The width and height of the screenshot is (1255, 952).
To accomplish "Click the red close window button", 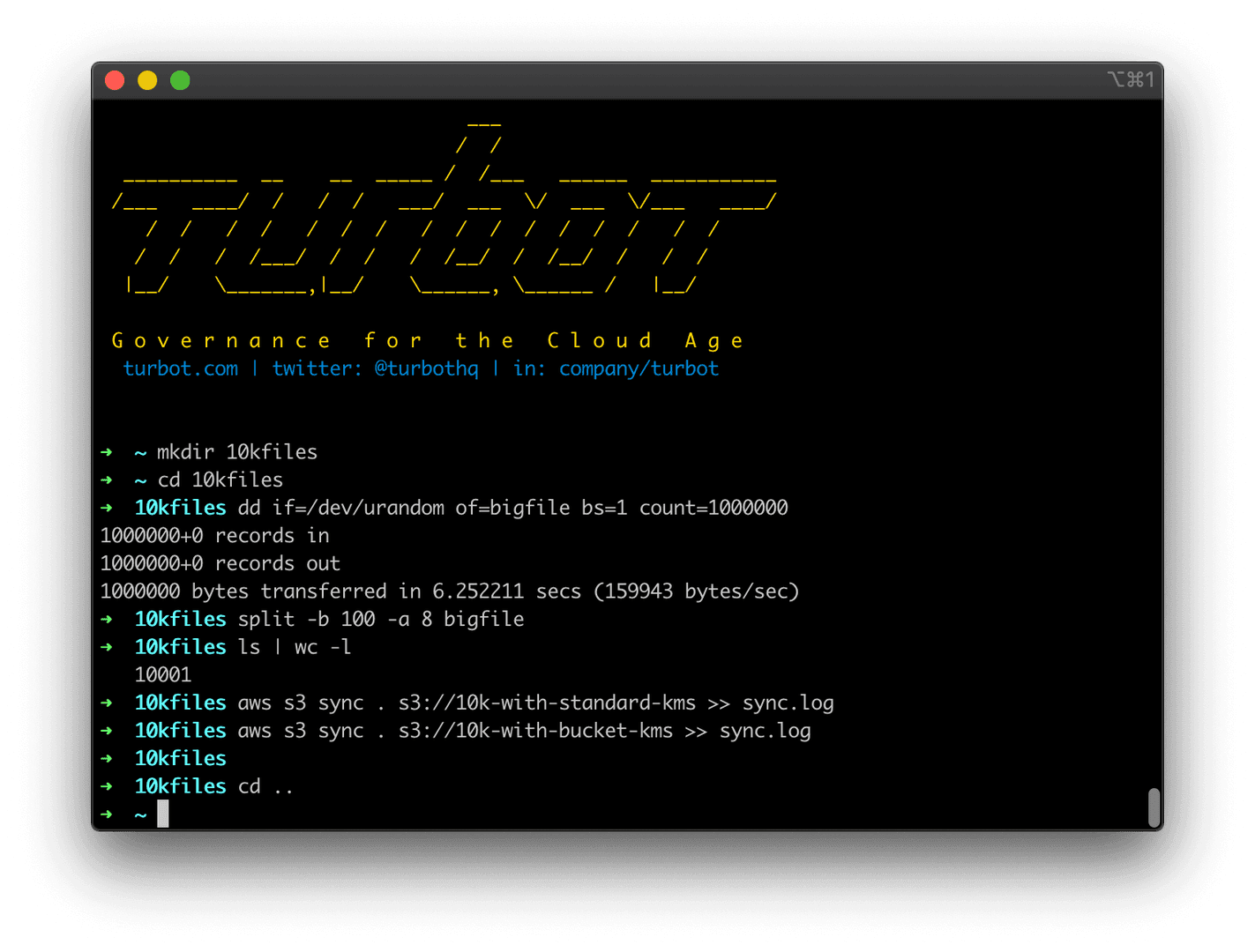I will (x=115, y=80).
